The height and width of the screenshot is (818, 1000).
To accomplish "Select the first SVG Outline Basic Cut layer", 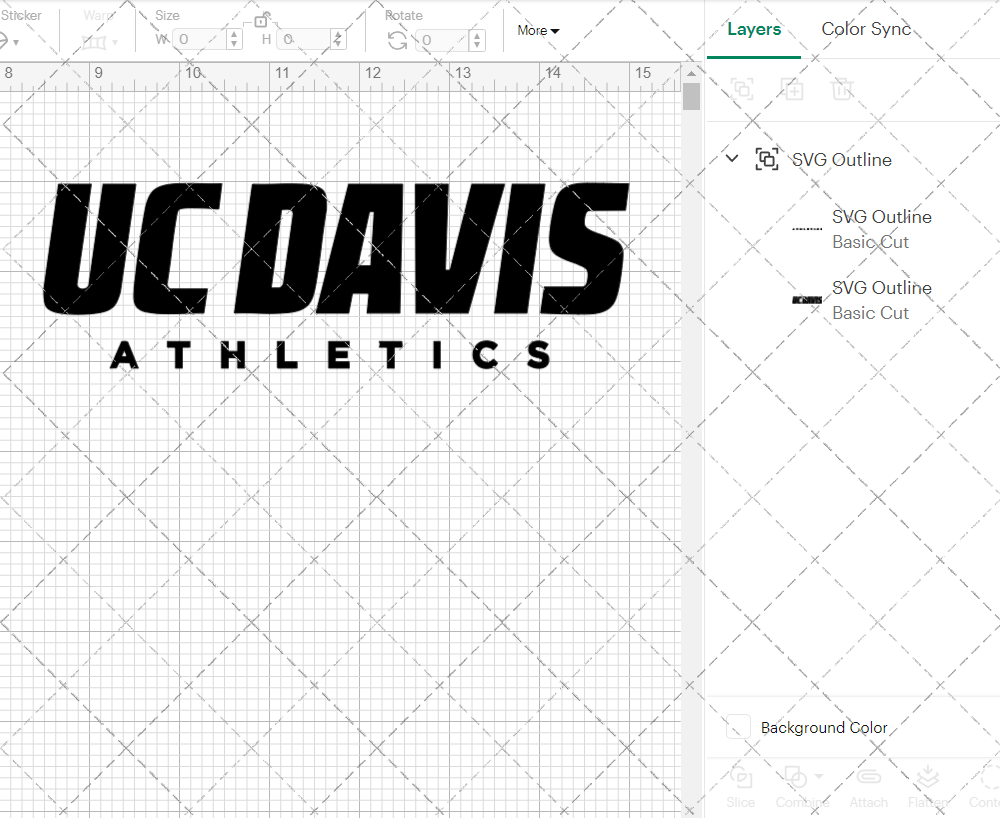I will pos(881,229).
